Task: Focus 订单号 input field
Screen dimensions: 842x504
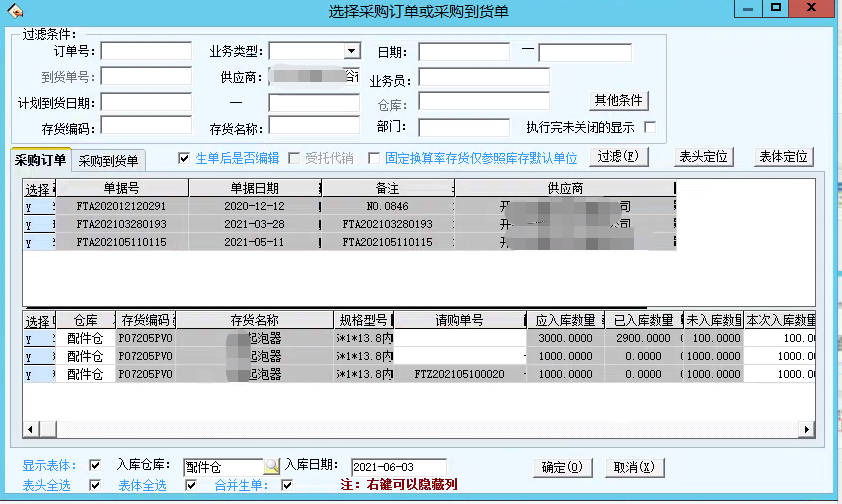Action: (x=146, y=51)
